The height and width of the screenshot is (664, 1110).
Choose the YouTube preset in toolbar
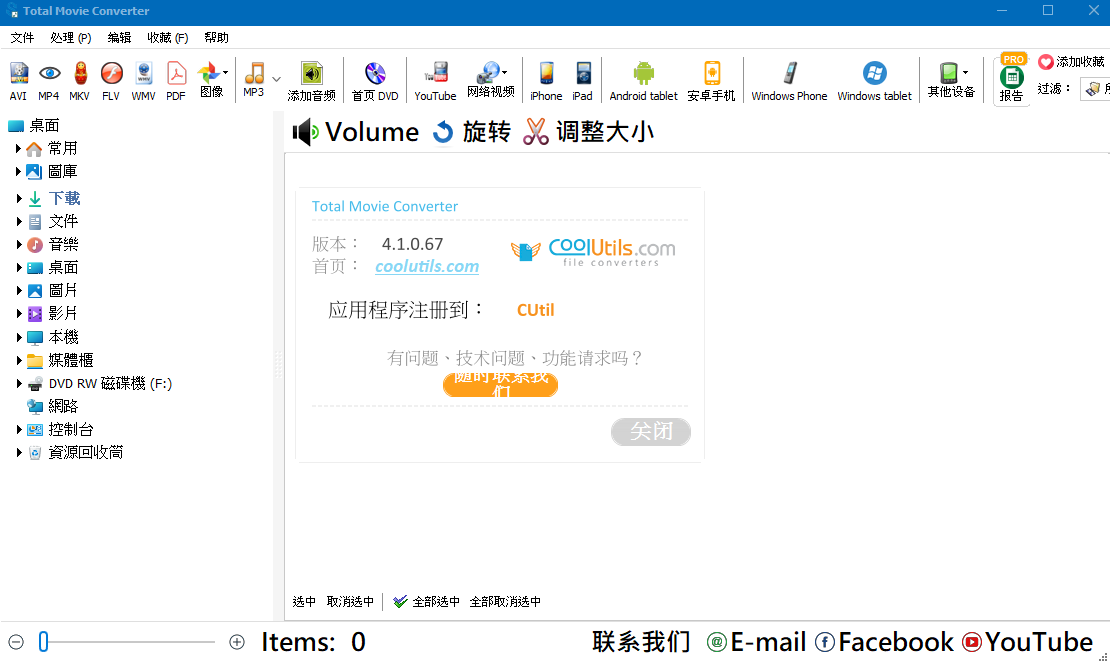tap(435, 81)
